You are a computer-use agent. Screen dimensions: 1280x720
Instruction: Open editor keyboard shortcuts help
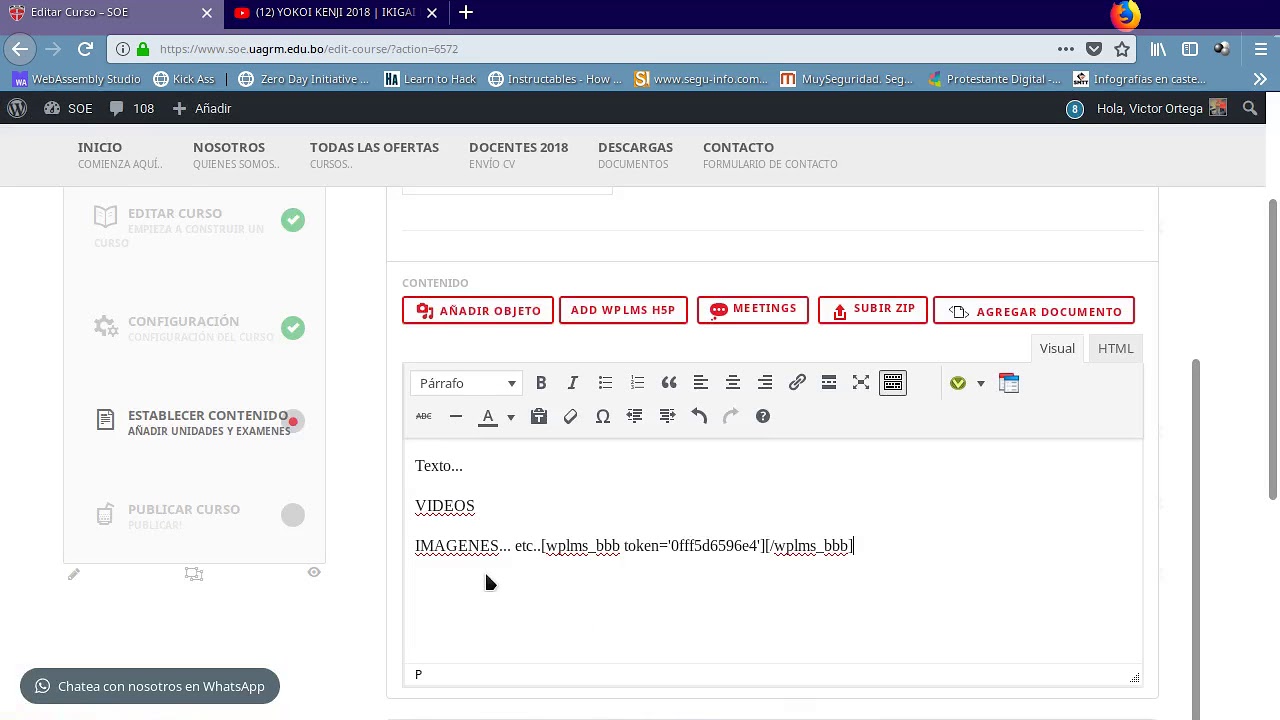[x=763, y=416]
